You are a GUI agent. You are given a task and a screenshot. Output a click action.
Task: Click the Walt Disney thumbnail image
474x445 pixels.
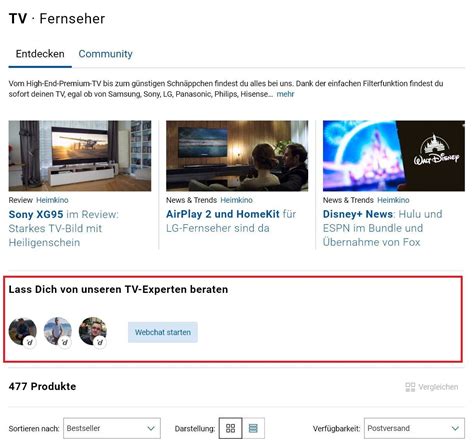tap(394, 156)
